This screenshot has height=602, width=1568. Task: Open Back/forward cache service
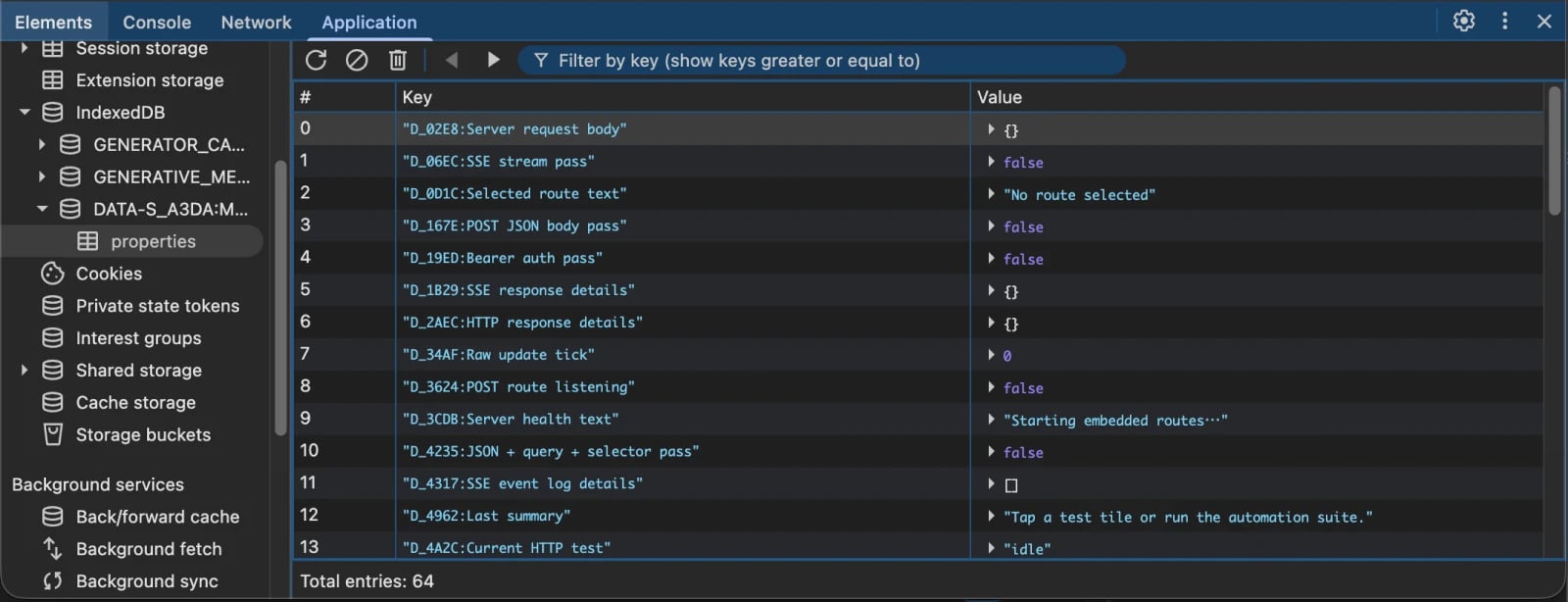point(158,517)
